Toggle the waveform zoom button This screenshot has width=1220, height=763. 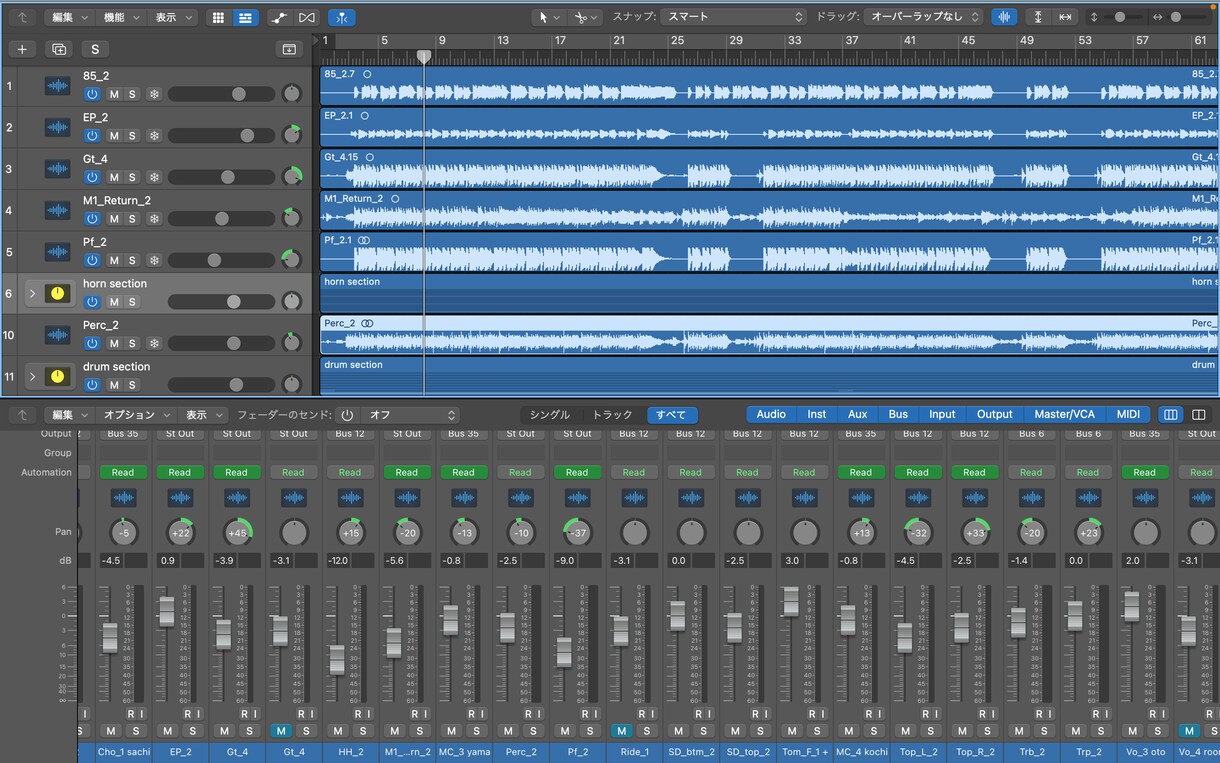click(1003, 17)
